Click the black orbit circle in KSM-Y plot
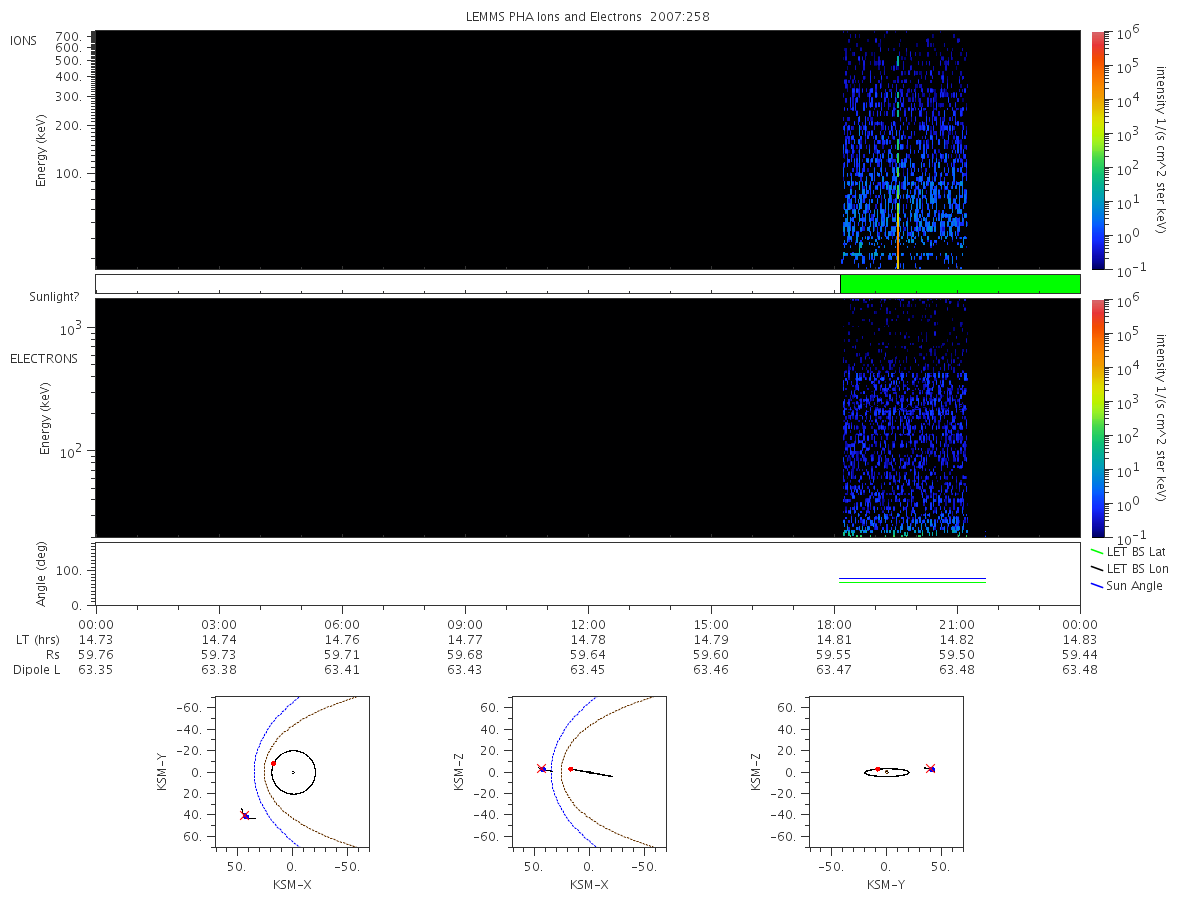This screenshot has height=900, width=1200. click(293, 772)
